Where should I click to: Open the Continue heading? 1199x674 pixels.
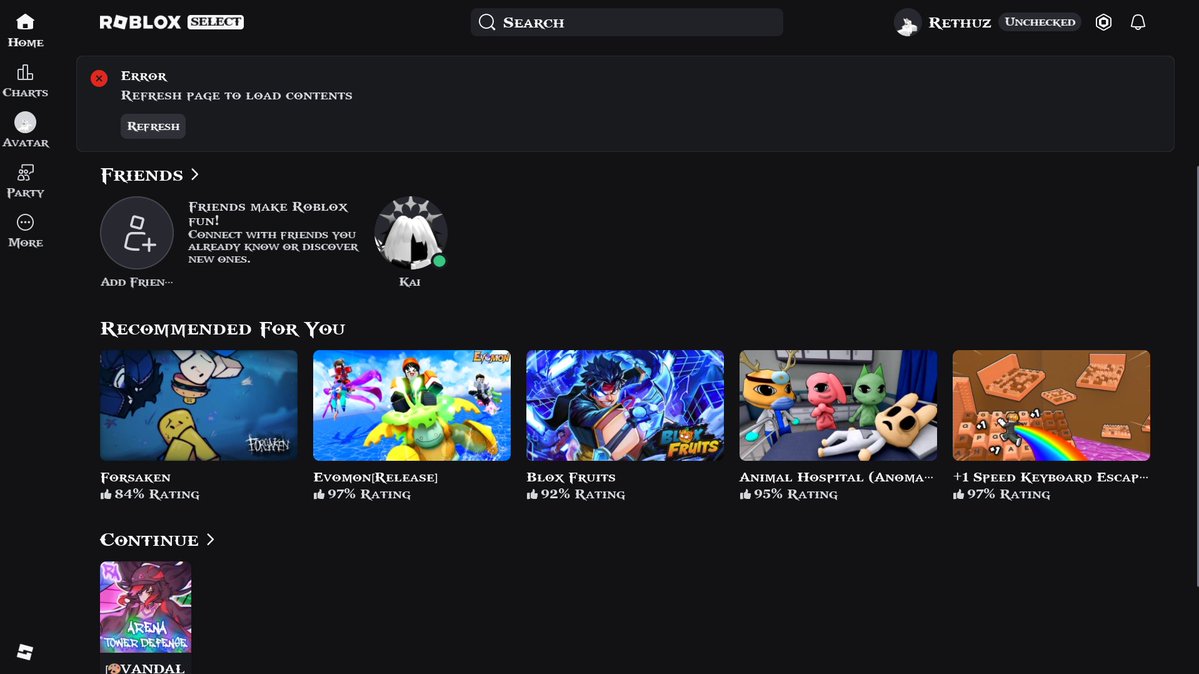(x=149, y=540)
